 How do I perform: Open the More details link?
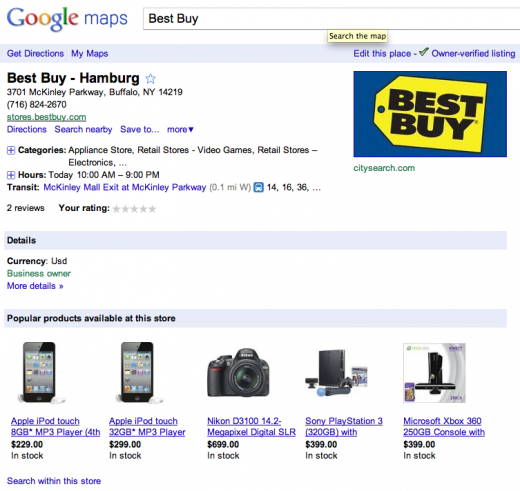tap(35, 286)
